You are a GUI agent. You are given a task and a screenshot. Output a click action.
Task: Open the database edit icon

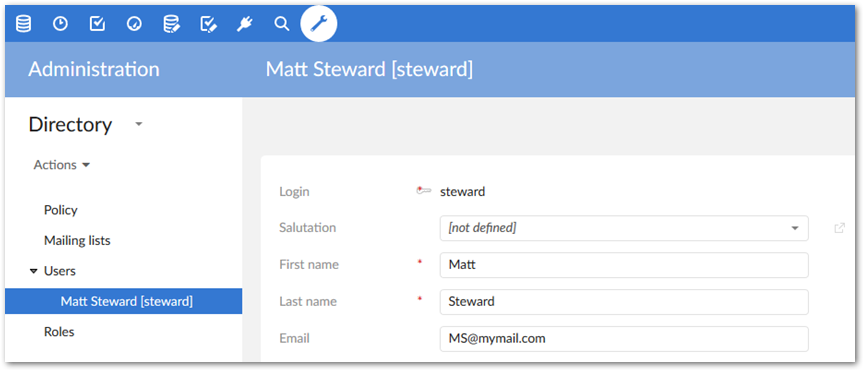click(x=171, y=24)
